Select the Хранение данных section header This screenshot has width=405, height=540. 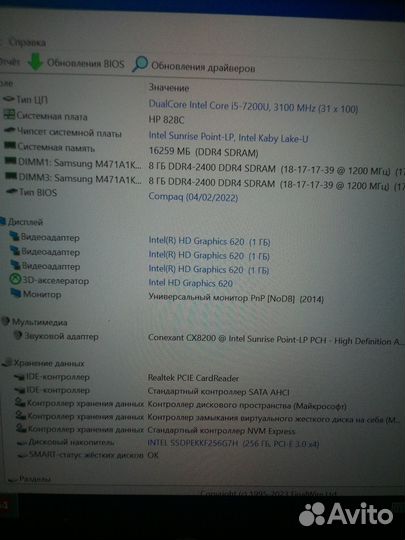(49, 363)
